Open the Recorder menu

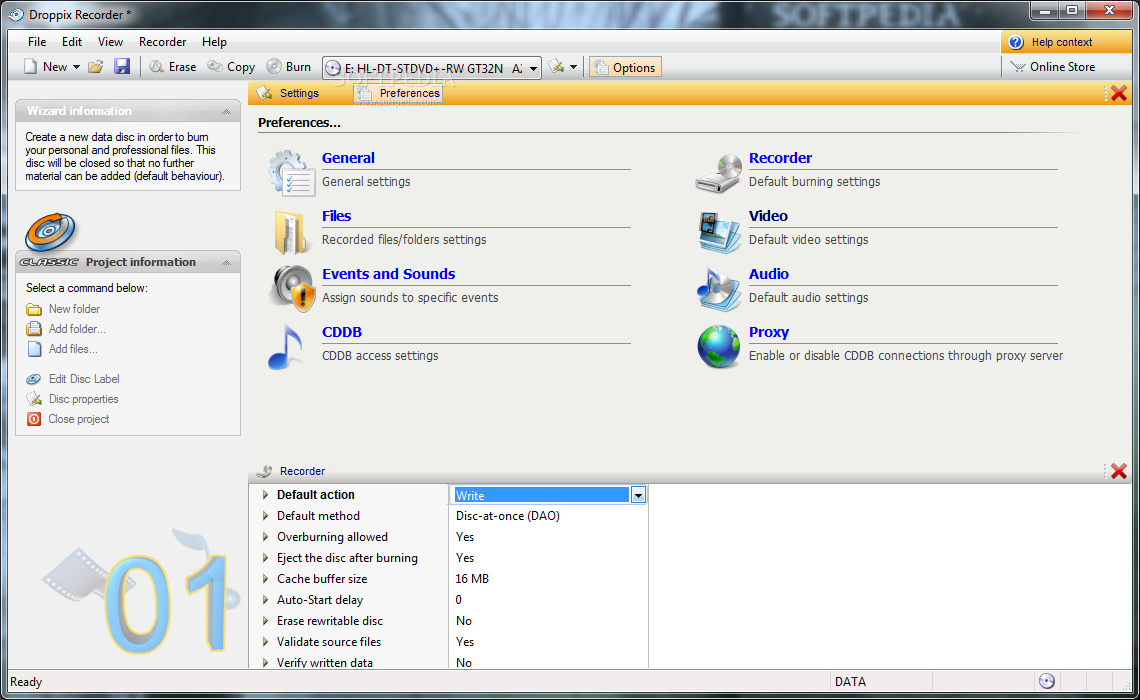pos(163,41)
